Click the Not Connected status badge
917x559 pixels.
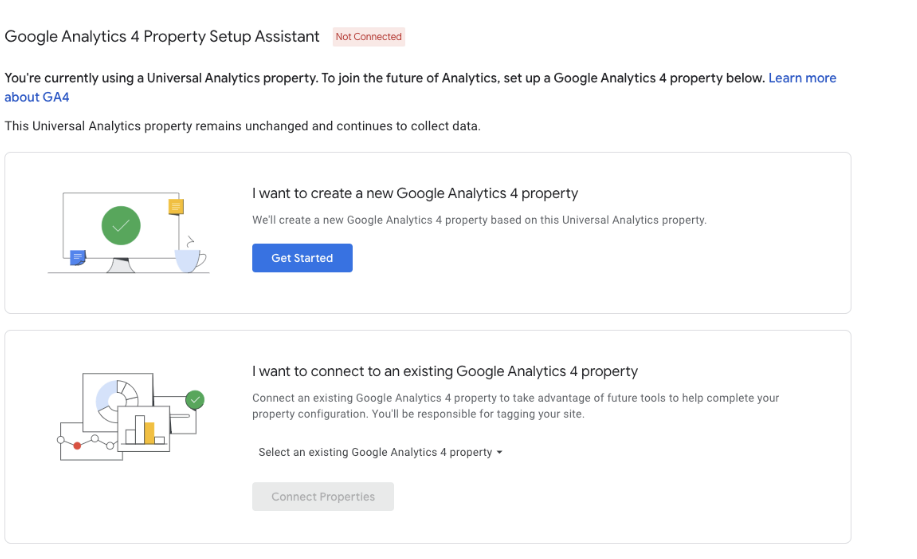click(368, 36)
